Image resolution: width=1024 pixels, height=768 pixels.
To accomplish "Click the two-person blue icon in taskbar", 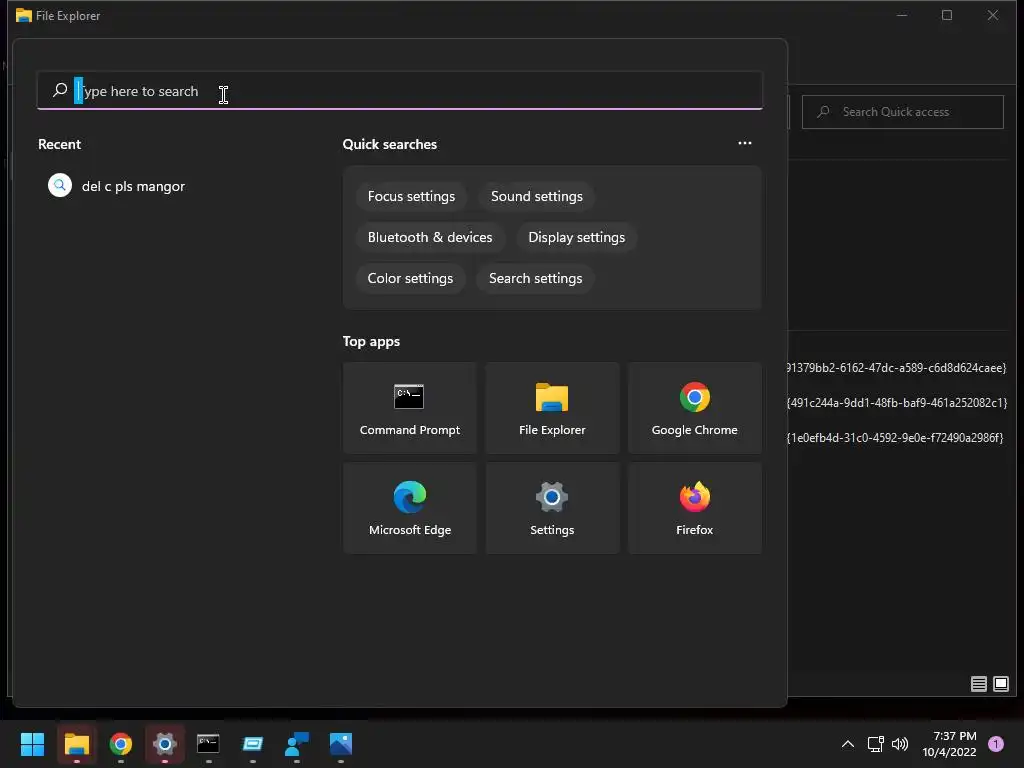I will pos(297,744).
